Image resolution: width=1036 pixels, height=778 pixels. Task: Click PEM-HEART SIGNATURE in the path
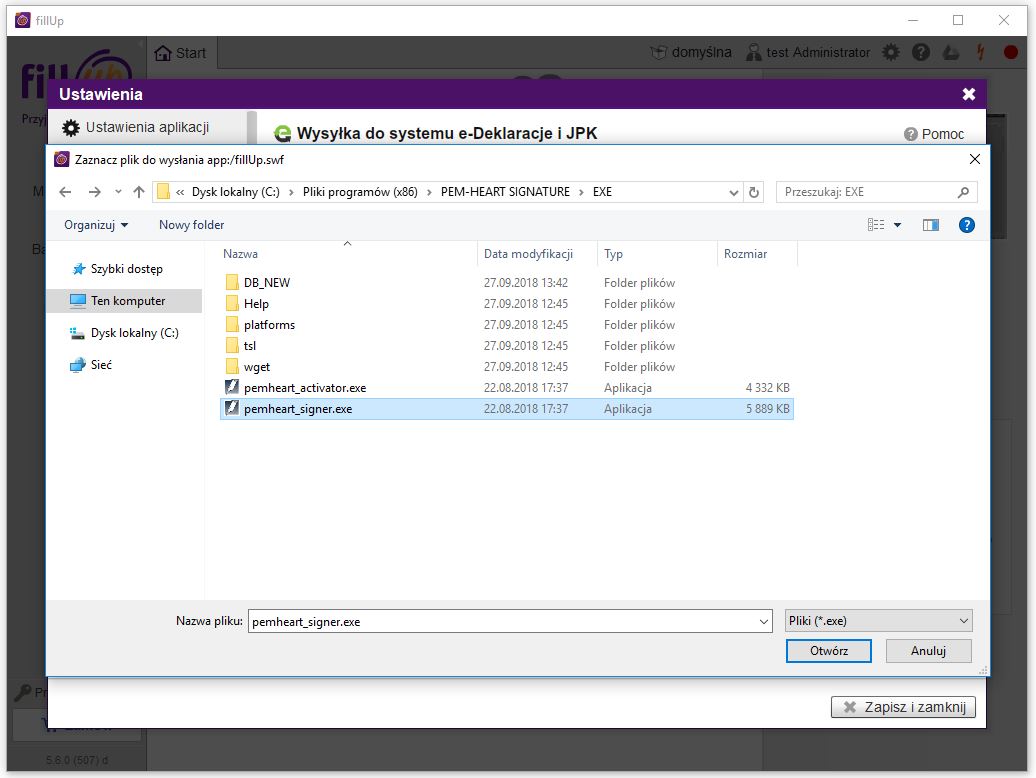pyautogui.click(x=505, y=192)
